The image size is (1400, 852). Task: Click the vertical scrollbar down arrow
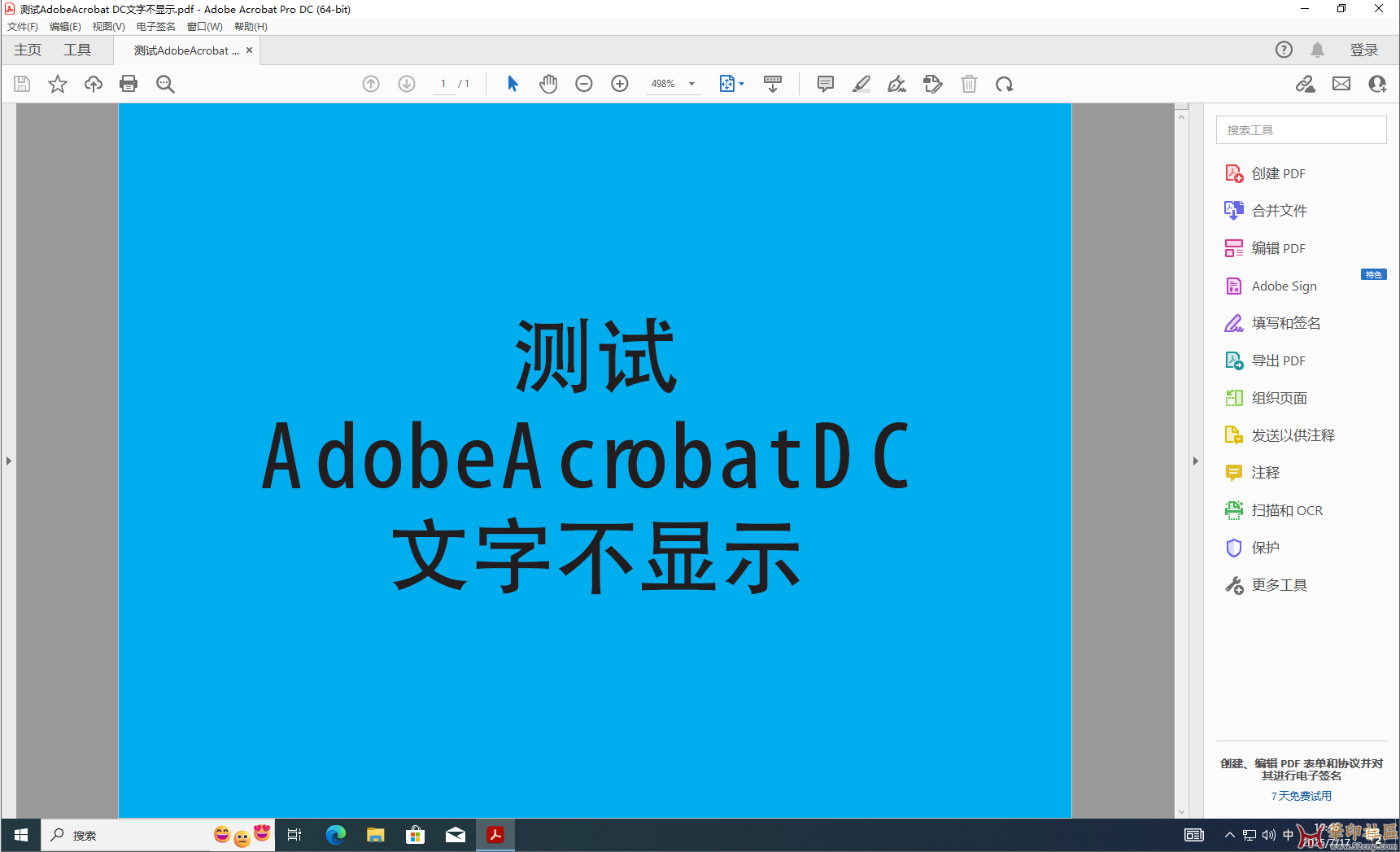(x=1182, y=811)
